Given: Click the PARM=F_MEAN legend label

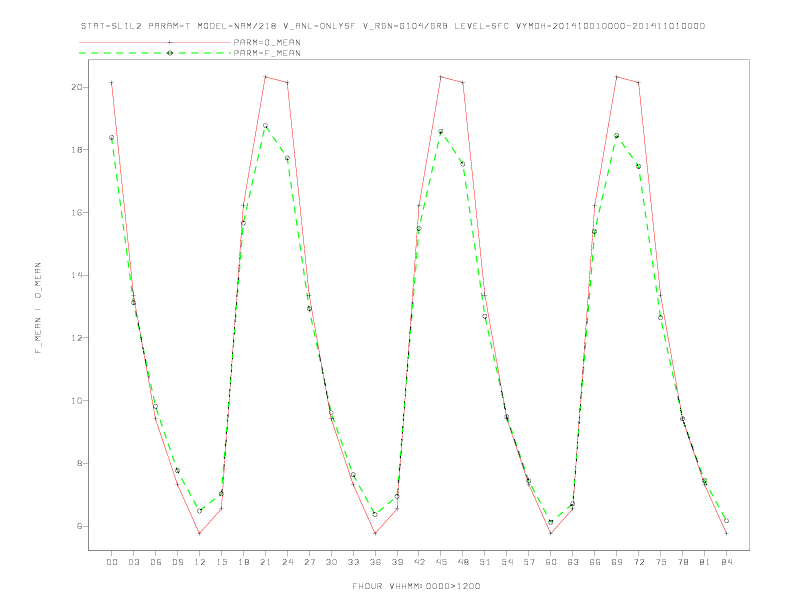Looking at the screenshot, I should tap(267, 53).
